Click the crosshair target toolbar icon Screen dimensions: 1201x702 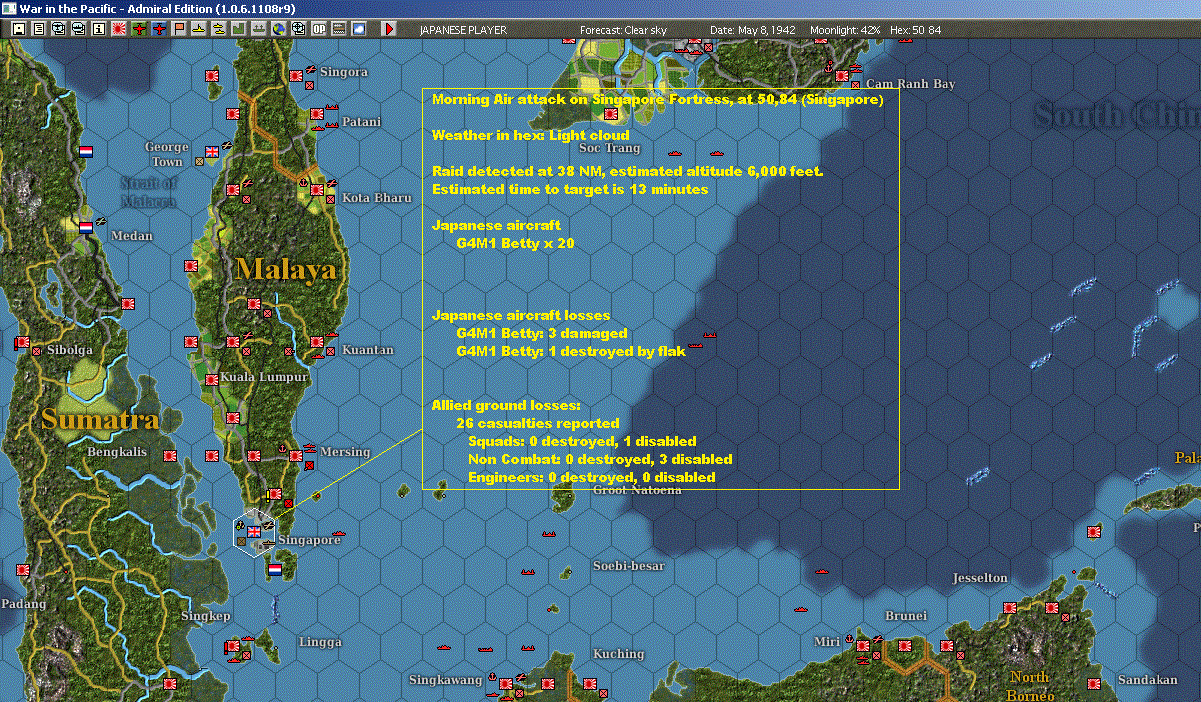pyautogui.click(x=298, y=30)
